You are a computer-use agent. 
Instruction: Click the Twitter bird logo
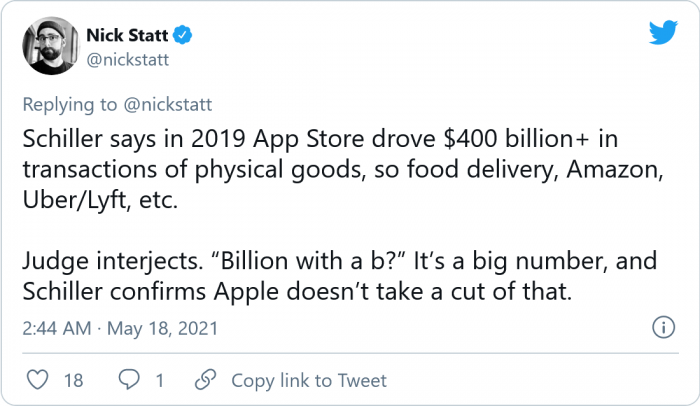pyautogui.click(x=663, y=34)
